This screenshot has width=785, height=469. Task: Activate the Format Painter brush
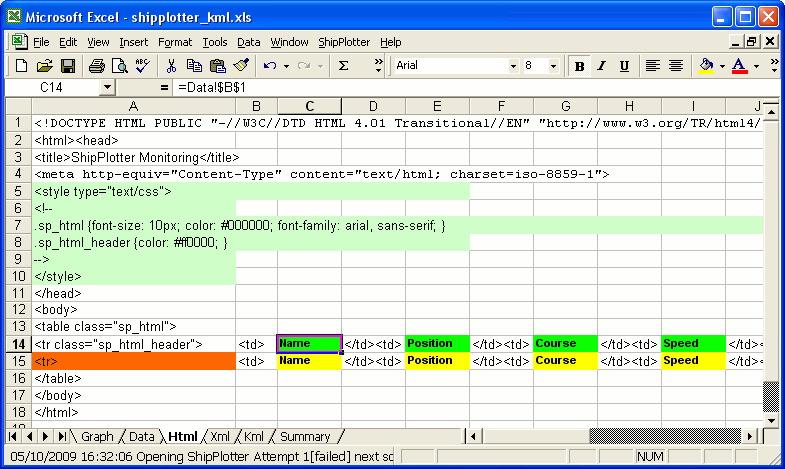coord(241,66)
